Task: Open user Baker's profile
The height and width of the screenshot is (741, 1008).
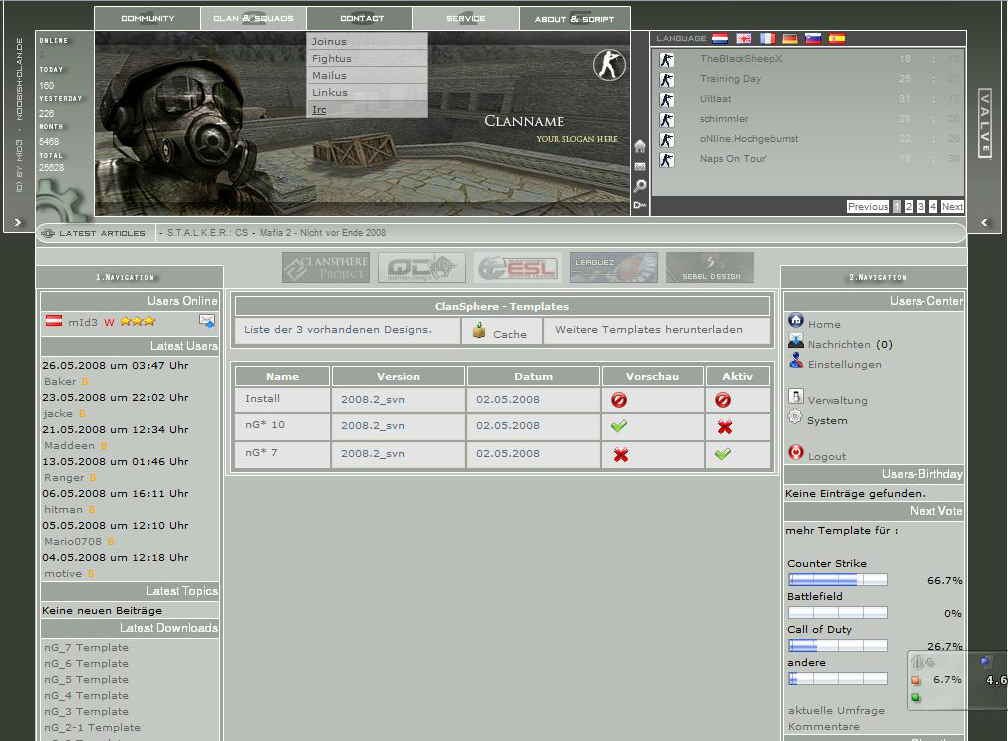Action: tap(60, 381)
